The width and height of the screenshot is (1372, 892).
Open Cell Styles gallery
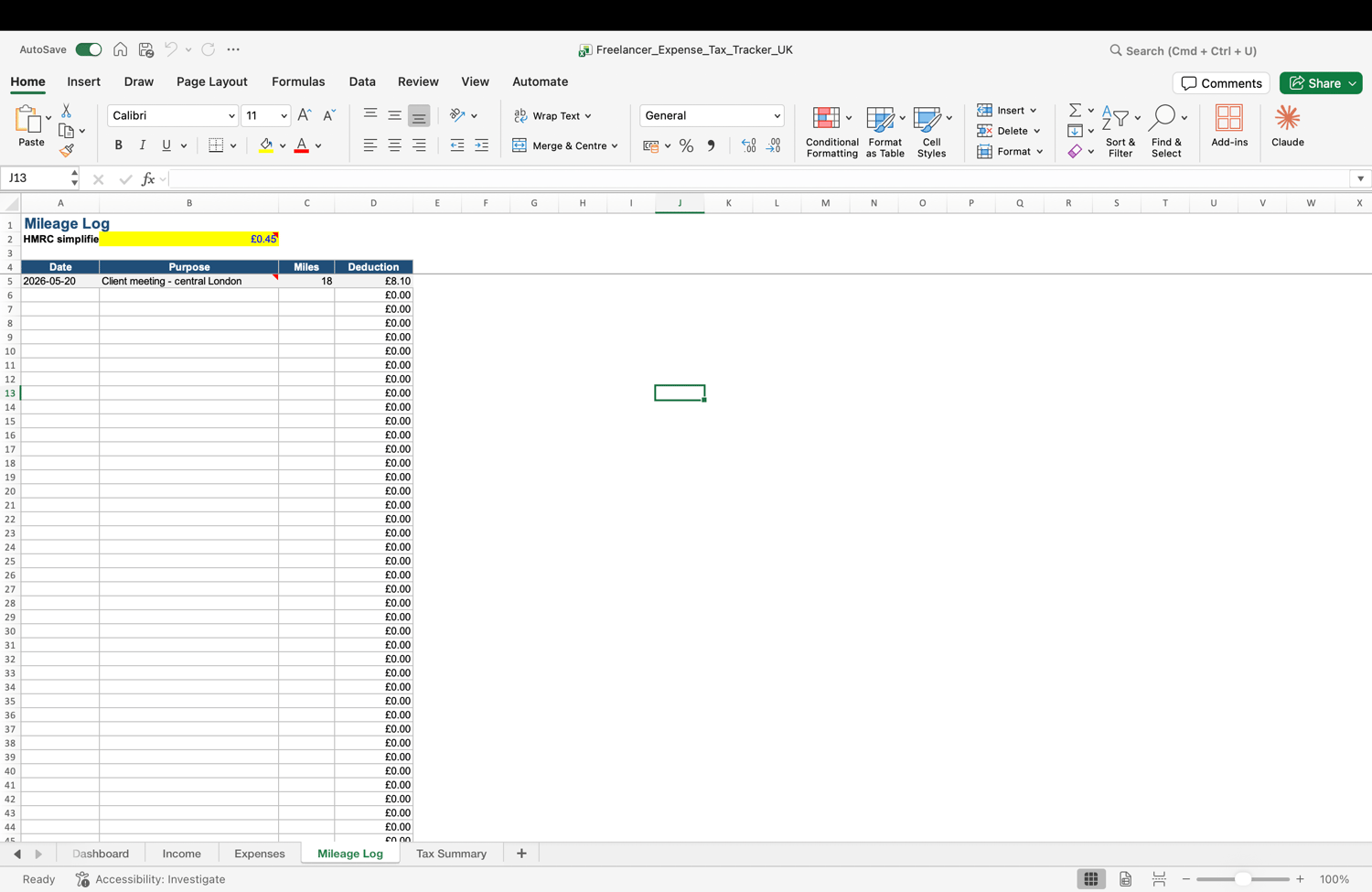931,132
